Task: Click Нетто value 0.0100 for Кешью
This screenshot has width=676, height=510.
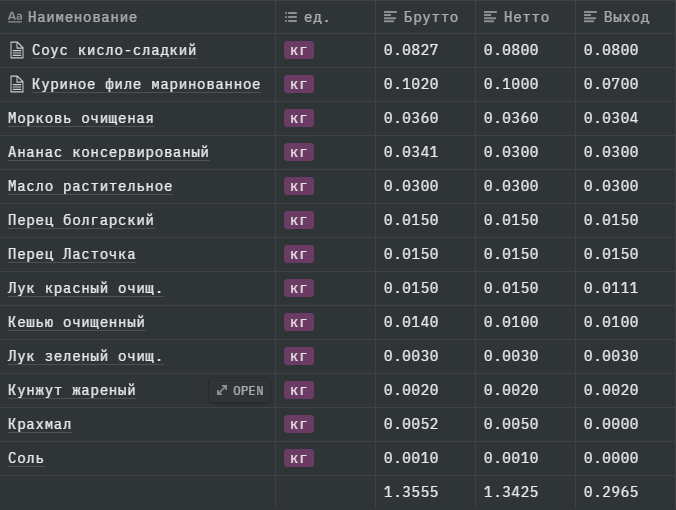Action: [511, 322]
